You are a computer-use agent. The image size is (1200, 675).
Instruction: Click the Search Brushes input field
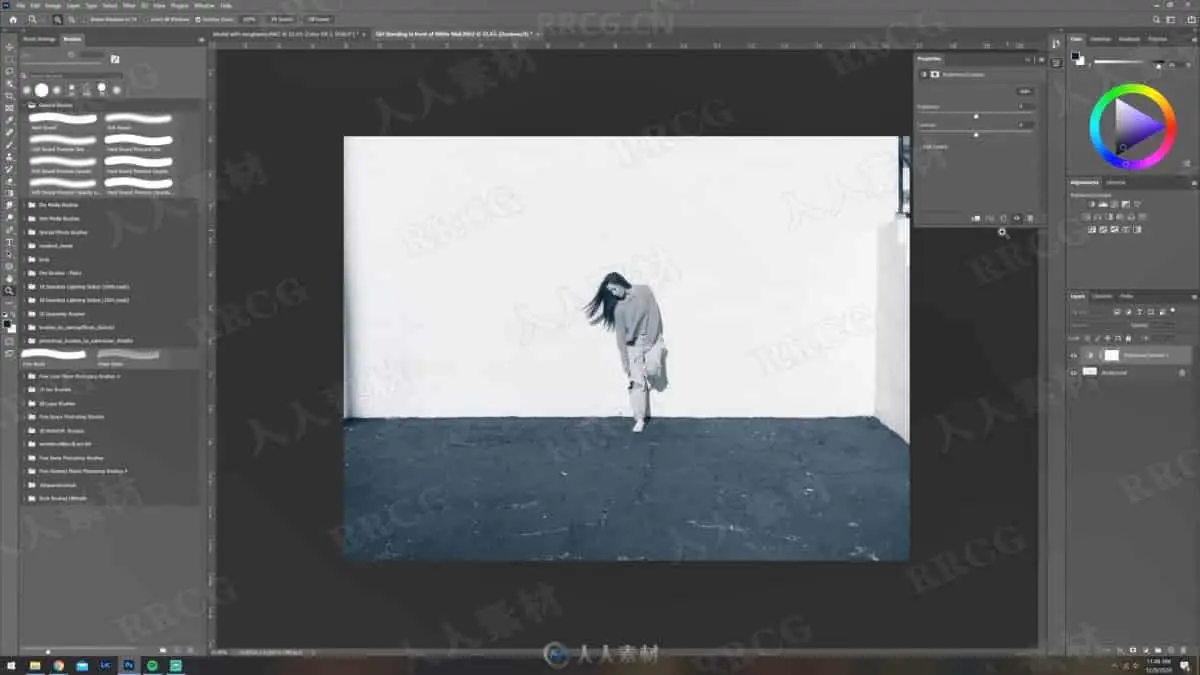pyautogui.click(x=73, y=76)
